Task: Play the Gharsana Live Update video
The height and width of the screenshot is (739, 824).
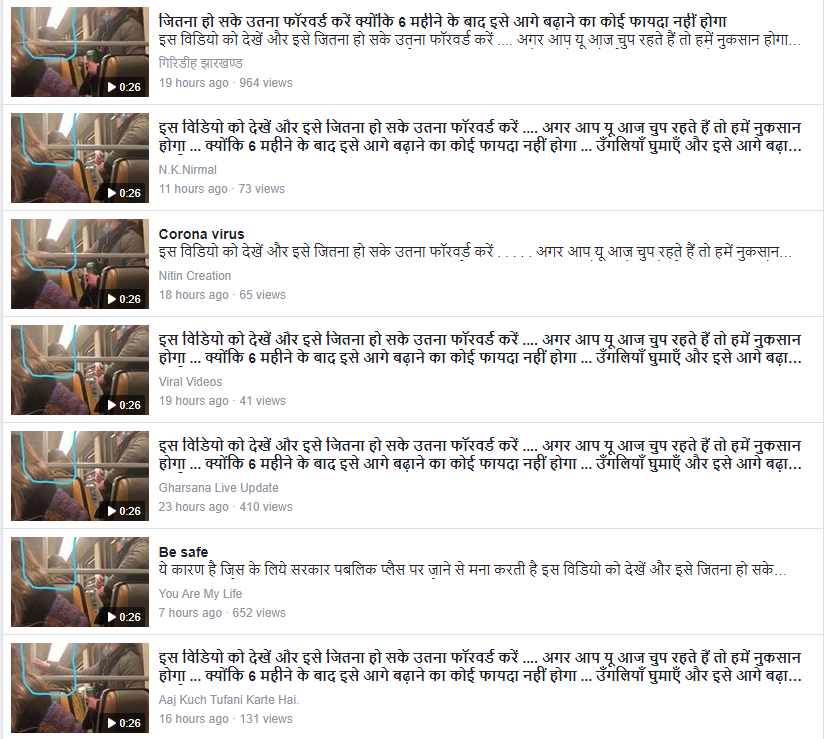Action: pos(80,476)
